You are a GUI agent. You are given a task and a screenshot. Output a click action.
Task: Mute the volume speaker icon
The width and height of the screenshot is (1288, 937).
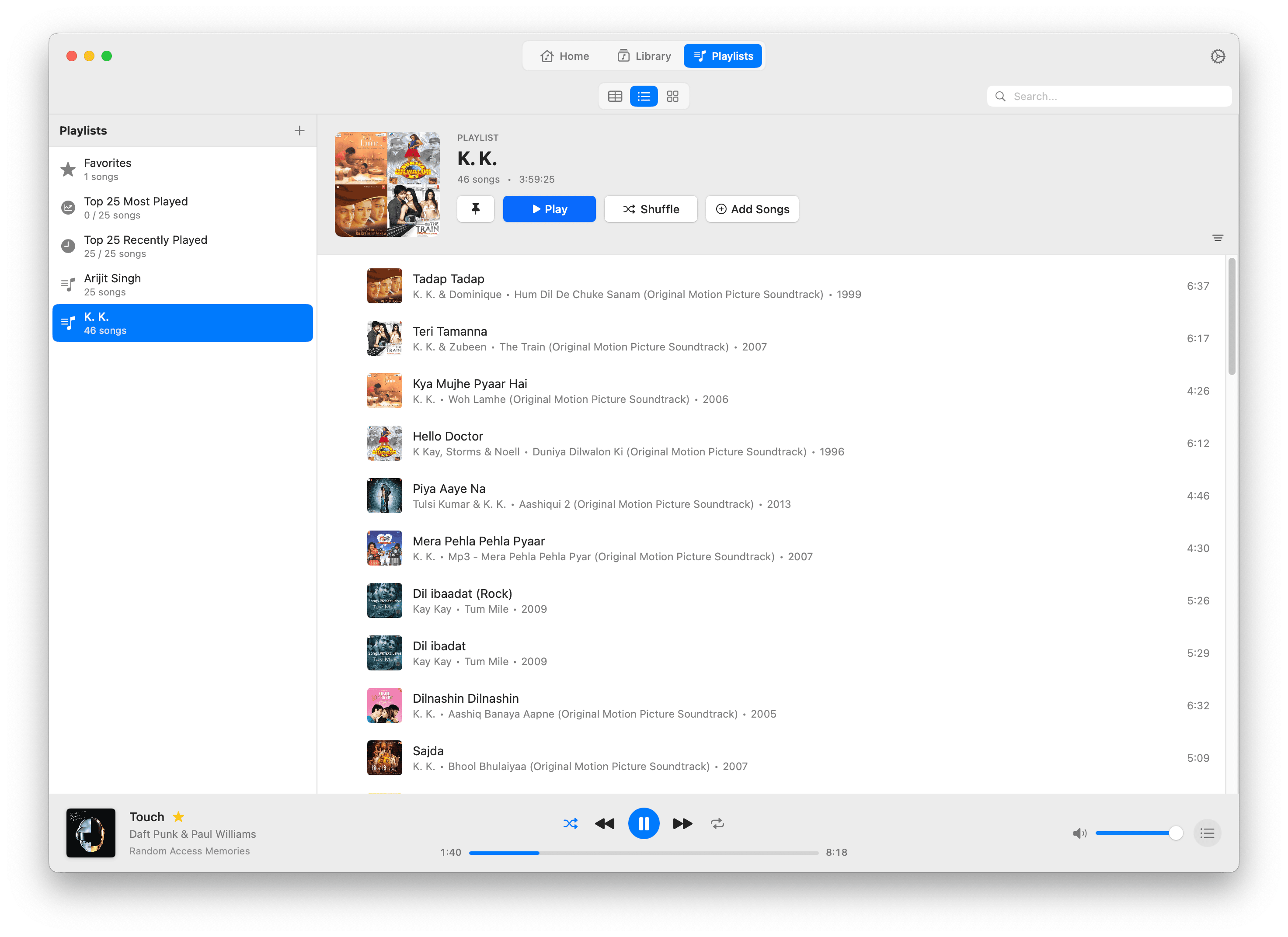(x=1079, y=833)
